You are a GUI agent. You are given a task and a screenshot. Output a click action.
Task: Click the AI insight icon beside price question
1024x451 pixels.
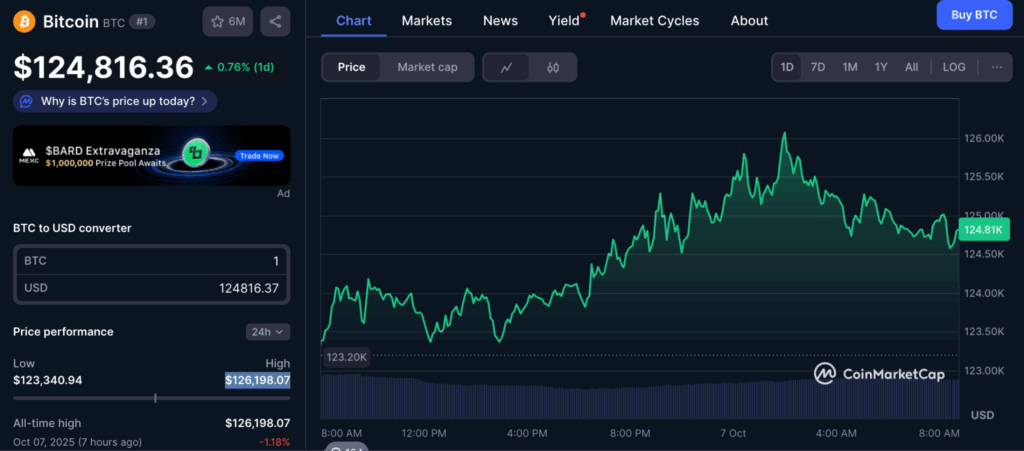point(26,101)
